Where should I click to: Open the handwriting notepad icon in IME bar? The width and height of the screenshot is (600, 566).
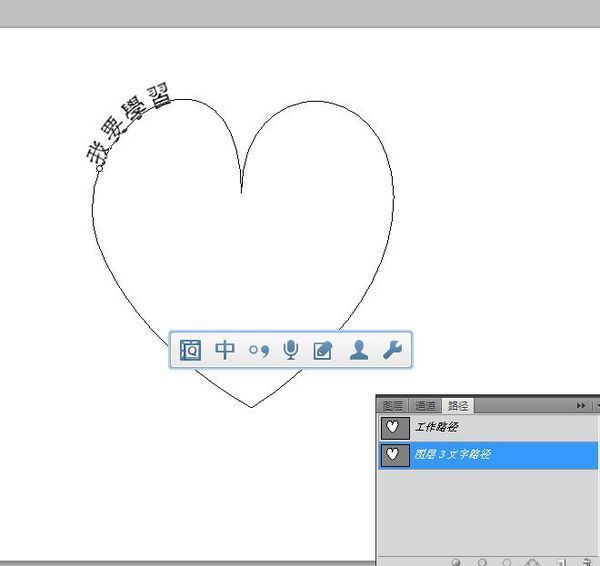pyautogui.click(x=323, y=350)
